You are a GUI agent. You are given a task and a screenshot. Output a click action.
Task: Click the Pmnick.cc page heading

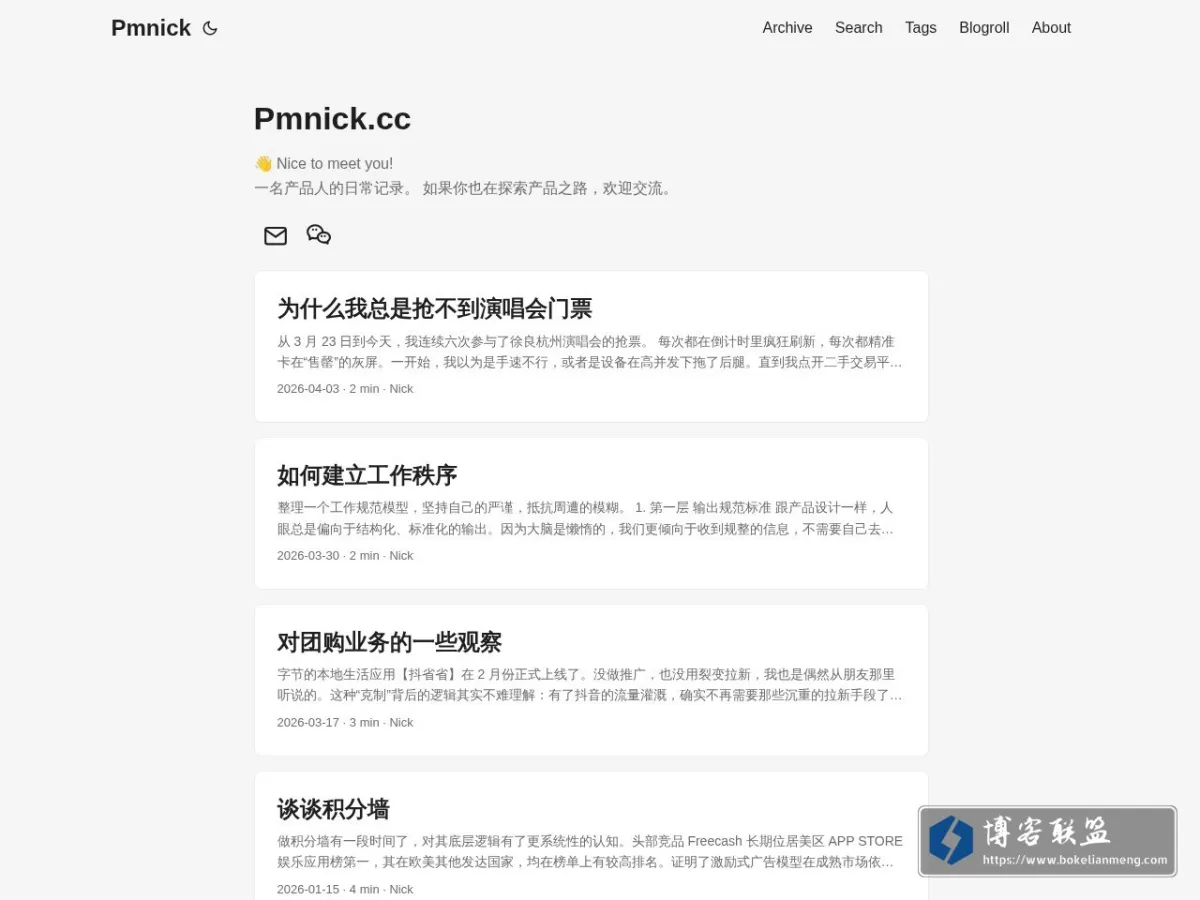coord(332,119)
